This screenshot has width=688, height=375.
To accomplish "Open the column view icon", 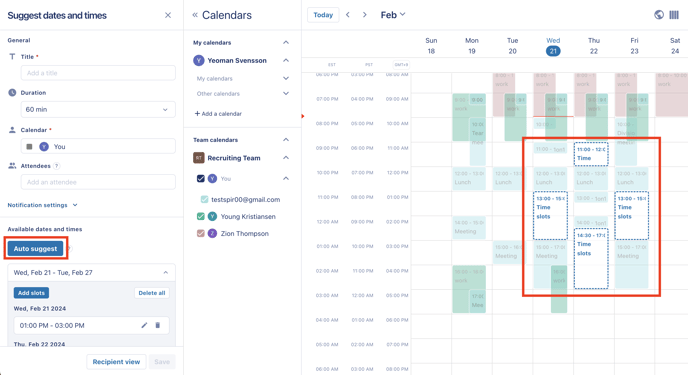I will [x=674, y=15].
